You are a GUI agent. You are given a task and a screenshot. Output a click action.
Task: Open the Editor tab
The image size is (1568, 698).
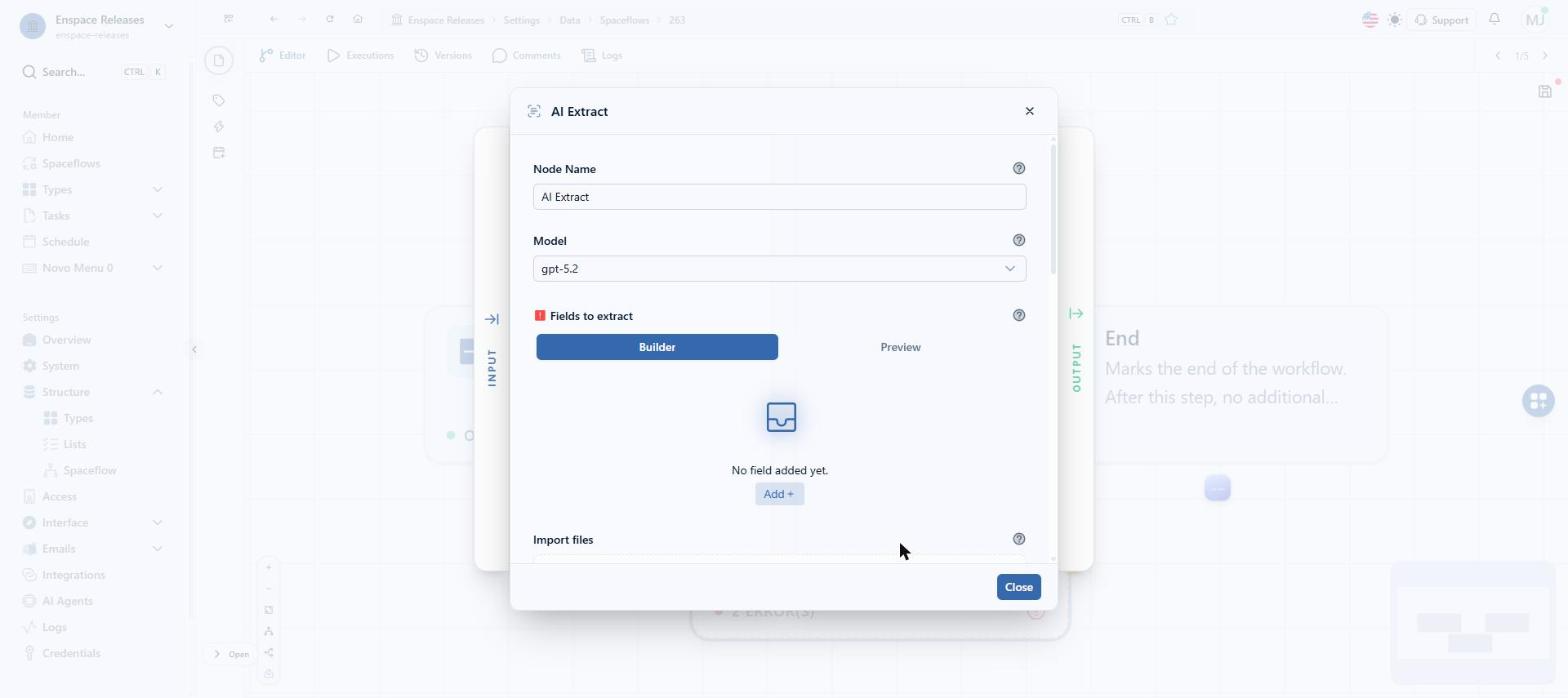[x=282, y=56]
